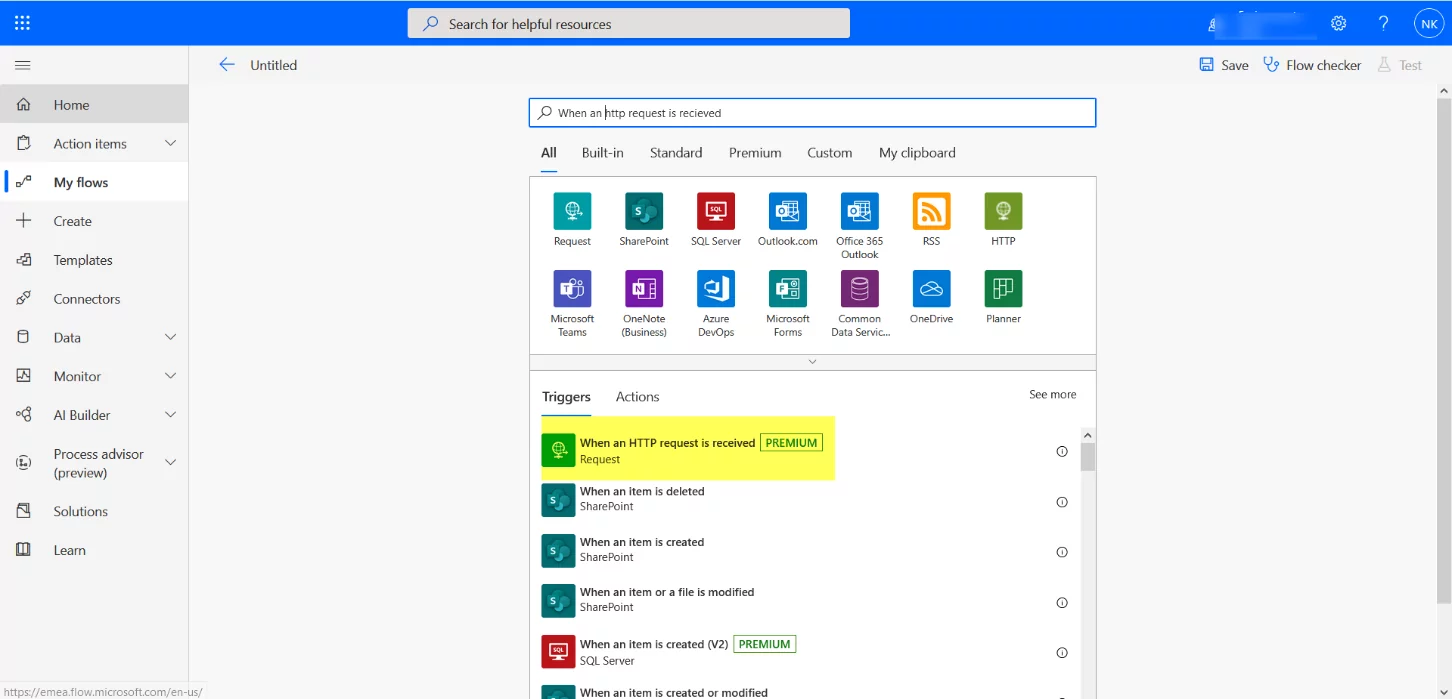Select the Microsoft Teams connector icon
This screenshot has height=699, width=1452.
(x=572, y=289)
